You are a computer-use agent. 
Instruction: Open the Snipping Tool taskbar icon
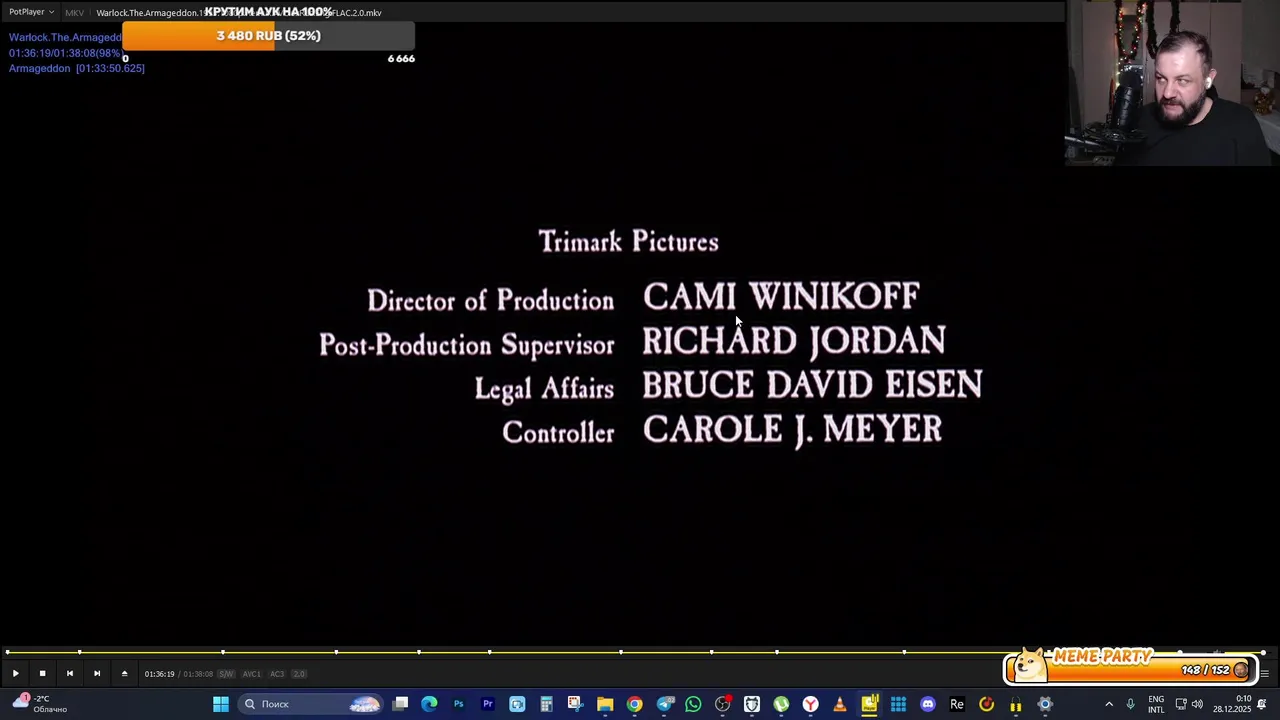click(575, 704)
